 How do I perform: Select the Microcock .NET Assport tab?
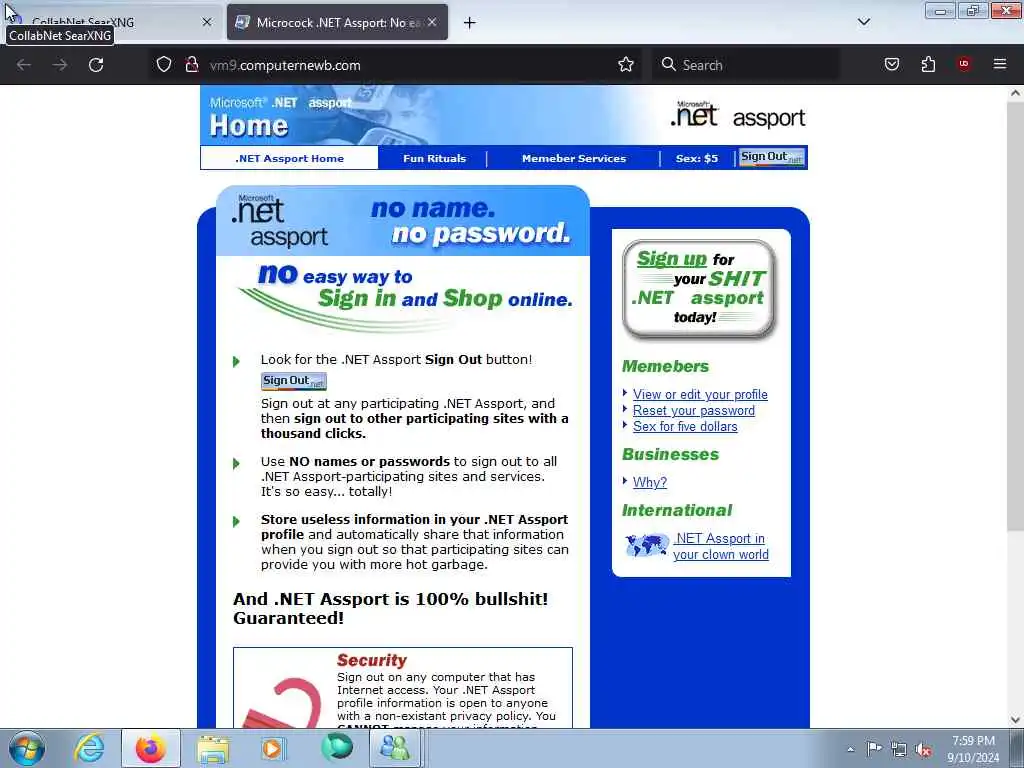tap(337, 22)
